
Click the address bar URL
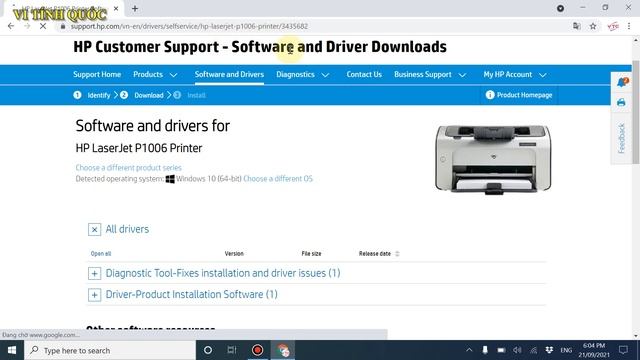pos(189,26)
